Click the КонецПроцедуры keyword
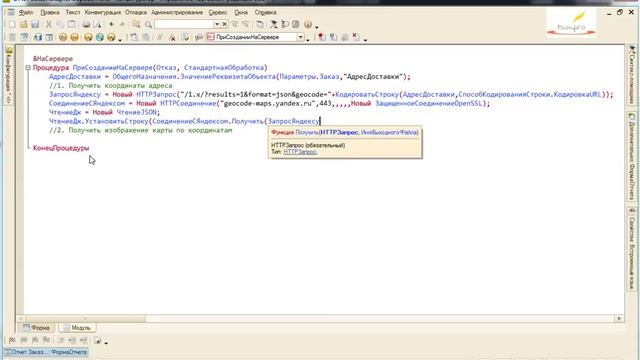The width and height of the screenshot is (640, 360). [x=61, y=148]
